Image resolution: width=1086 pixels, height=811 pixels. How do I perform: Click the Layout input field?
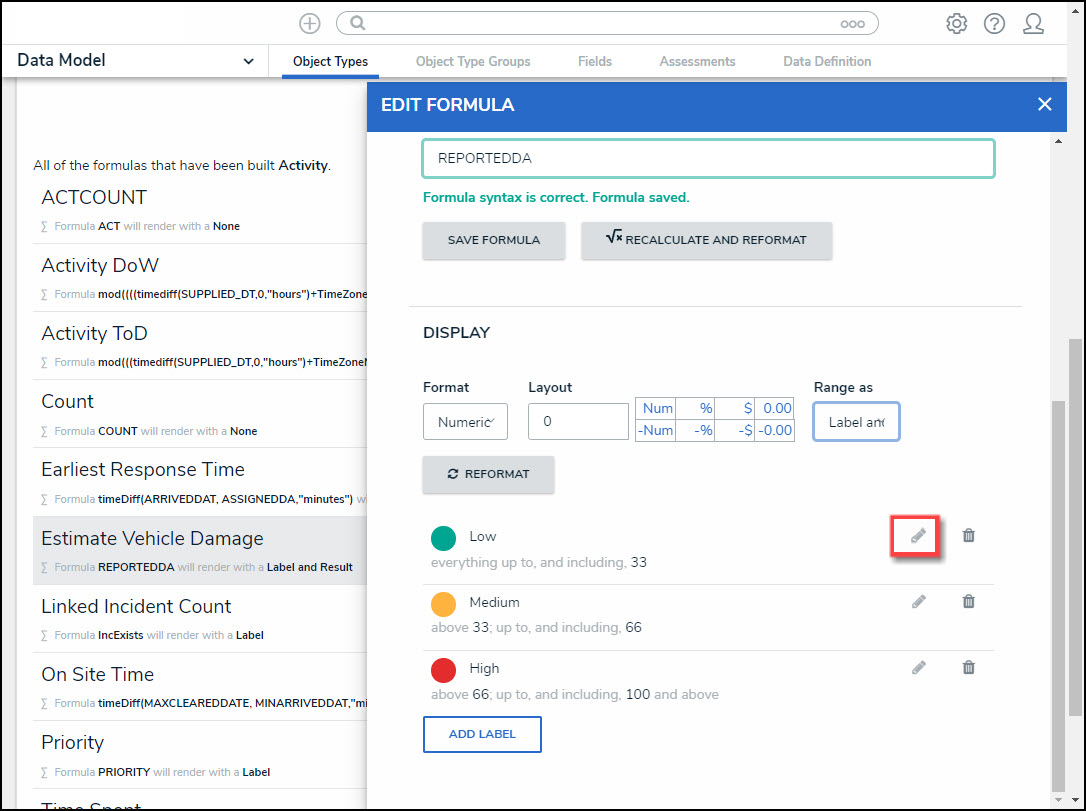tap(578, 422)
